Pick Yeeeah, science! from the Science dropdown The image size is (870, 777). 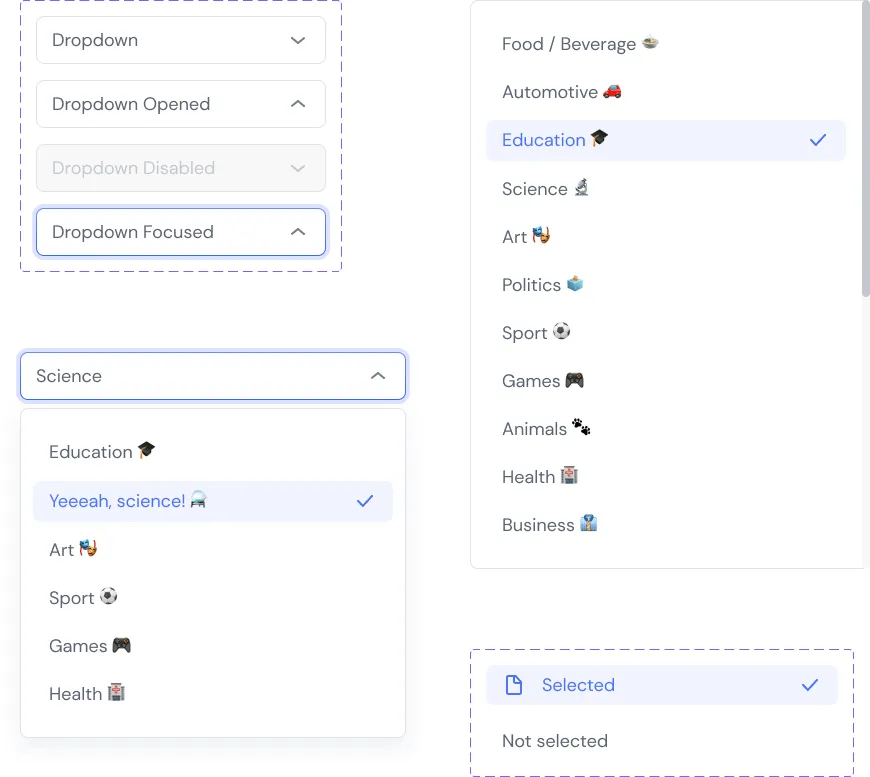[128, 501]
